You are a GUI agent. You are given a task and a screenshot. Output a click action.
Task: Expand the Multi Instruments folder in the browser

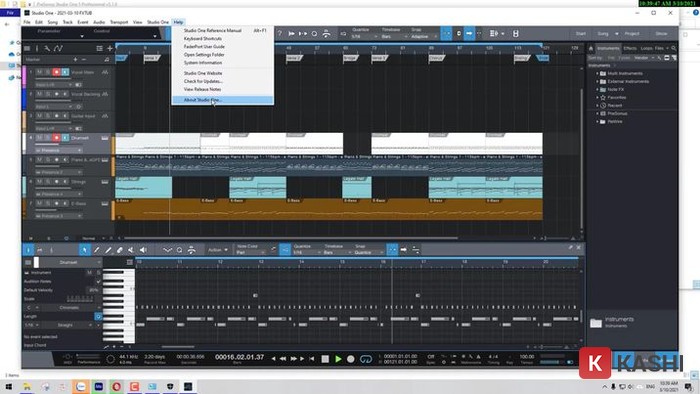click(597, 73)
